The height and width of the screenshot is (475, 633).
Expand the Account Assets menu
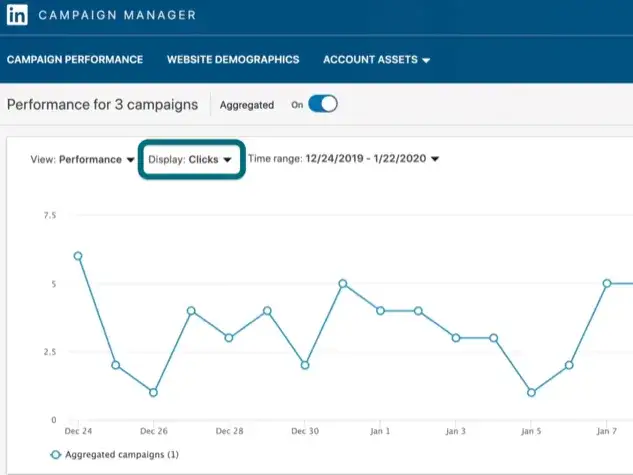(376, 60)
